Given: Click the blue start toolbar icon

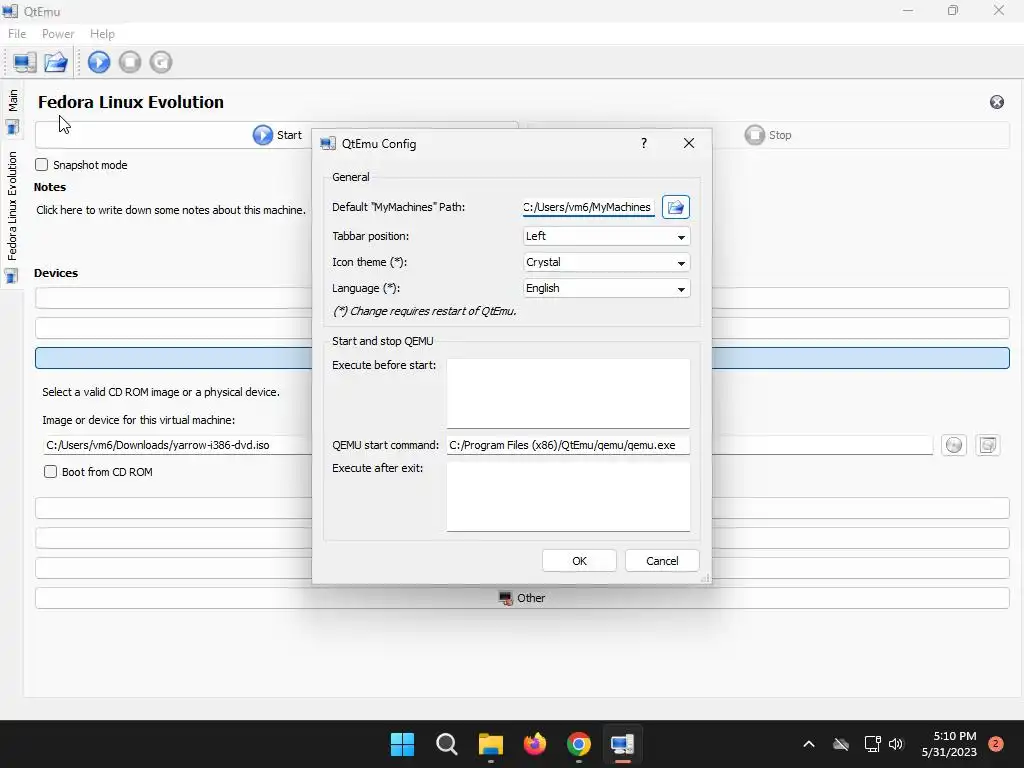Looking at the screenshot, I should click(x=99, y=62).
